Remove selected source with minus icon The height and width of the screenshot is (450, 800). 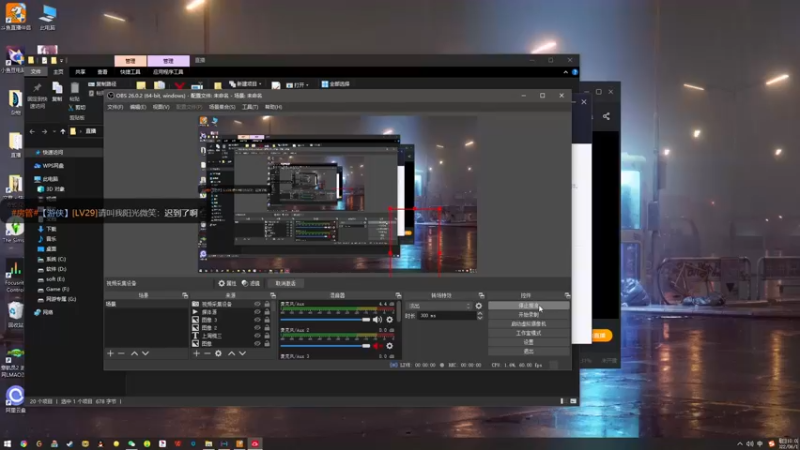tap(207, 353)
